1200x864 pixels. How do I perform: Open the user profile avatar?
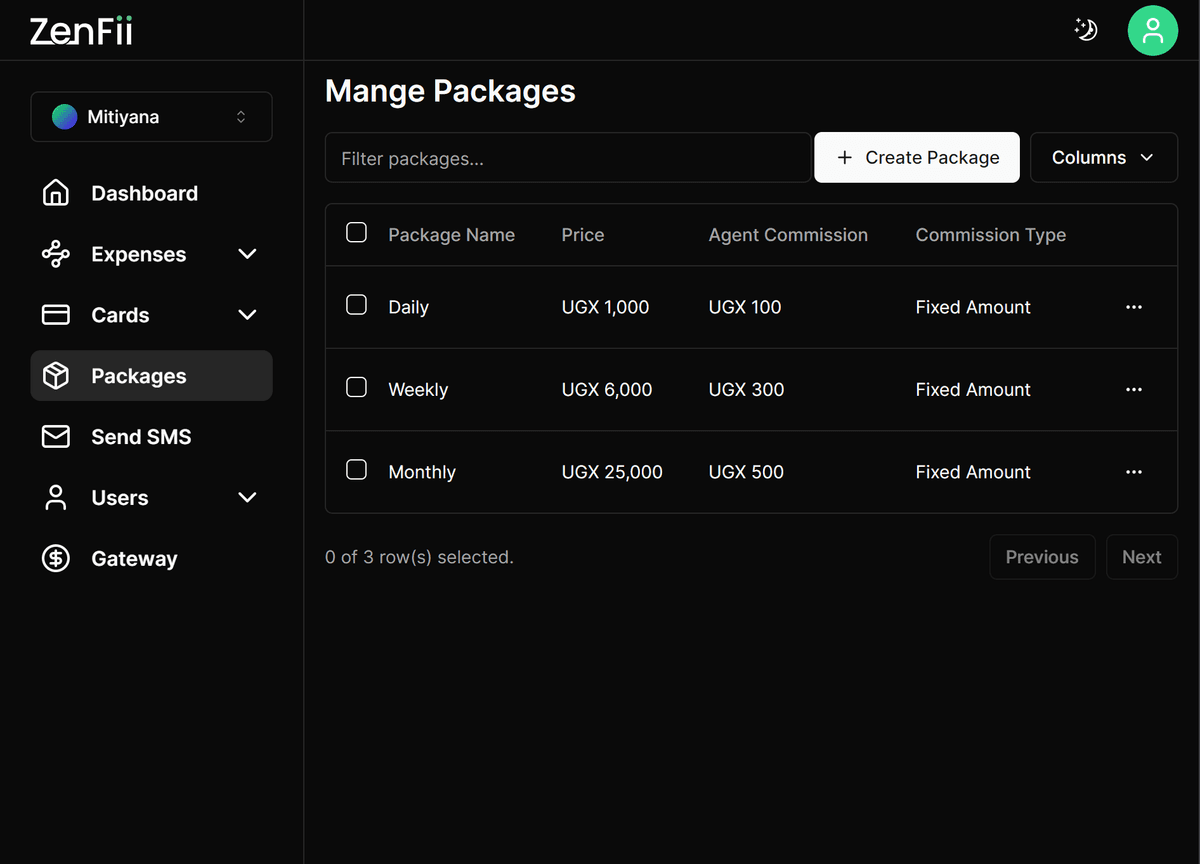(1152, 30)
